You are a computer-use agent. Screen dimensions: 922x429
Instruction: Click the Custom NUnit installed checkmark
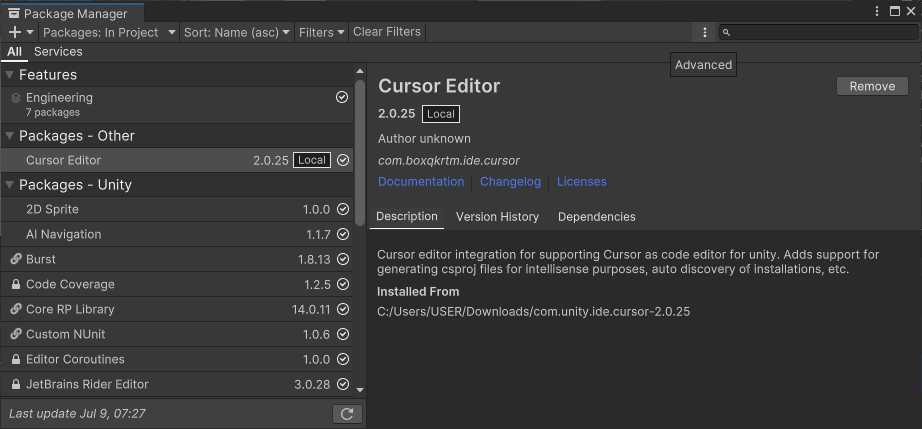tap(343, 334)
